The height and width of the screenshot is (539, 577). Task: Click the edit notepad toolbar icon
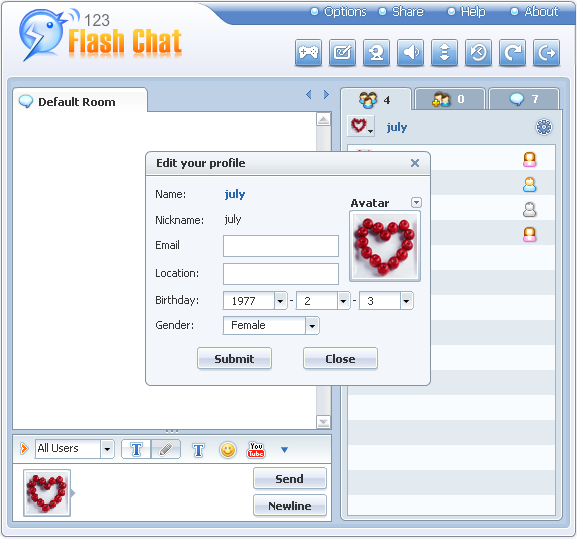coord(342,53)
